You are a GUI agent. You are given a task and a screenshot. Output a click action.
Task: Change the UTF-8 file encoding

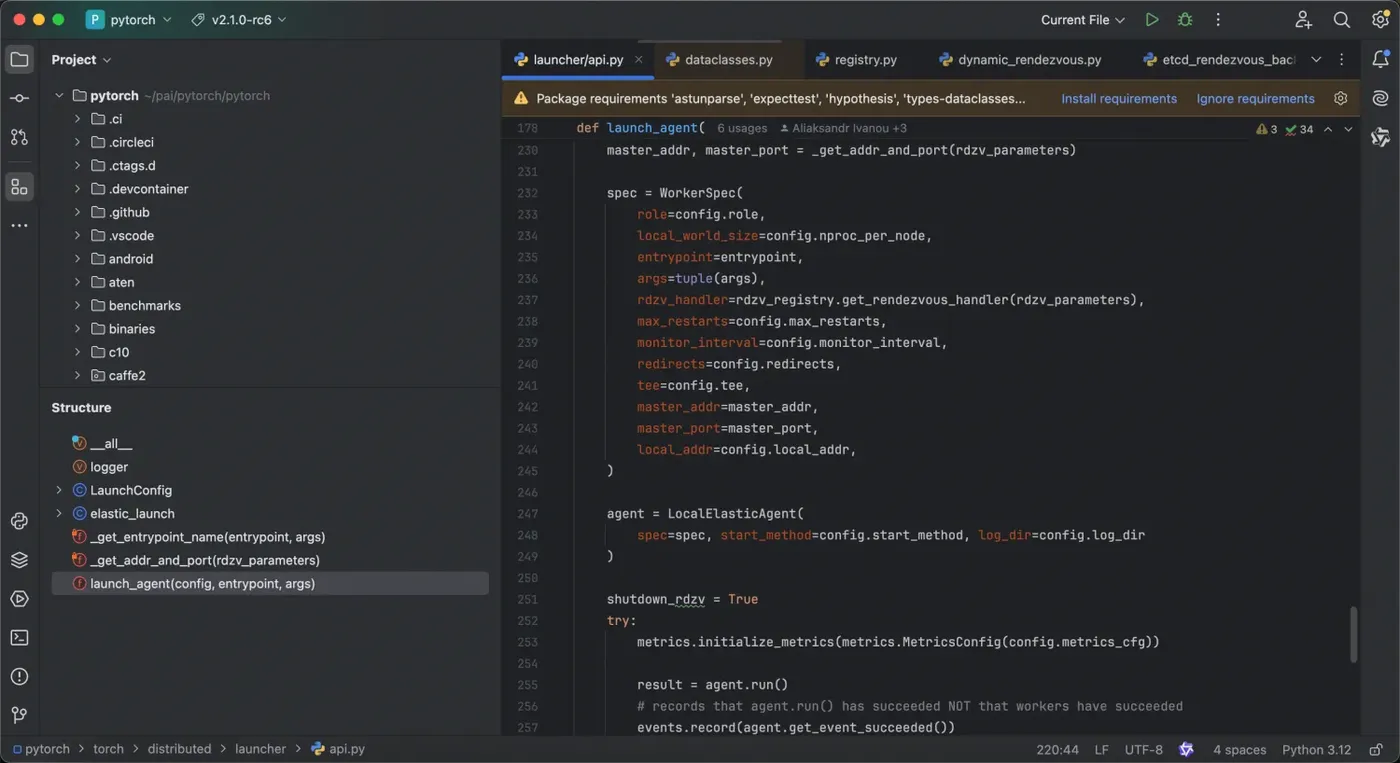click(x=1144, y=749)
